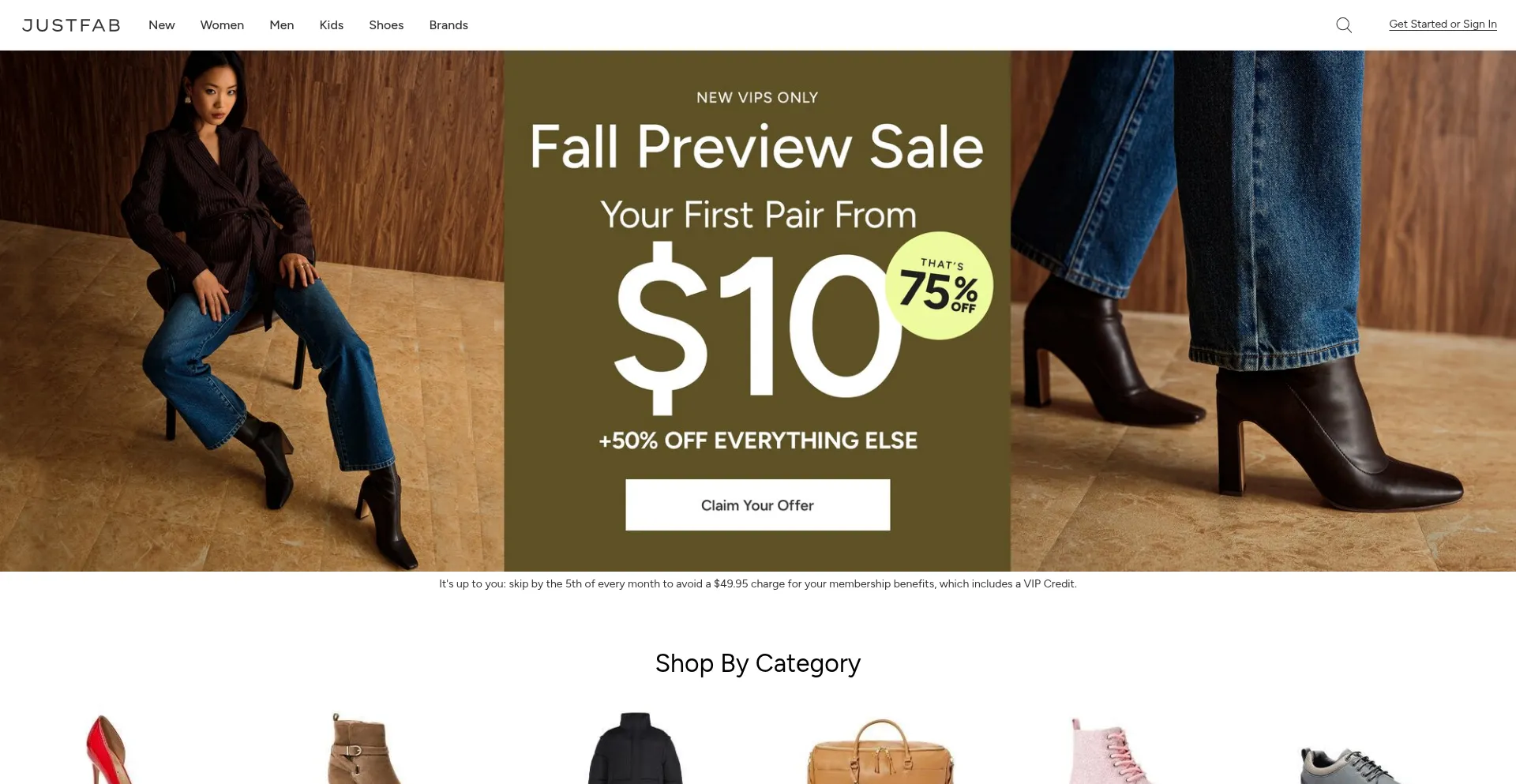Open the Men menu

click(x=282, y=25)
